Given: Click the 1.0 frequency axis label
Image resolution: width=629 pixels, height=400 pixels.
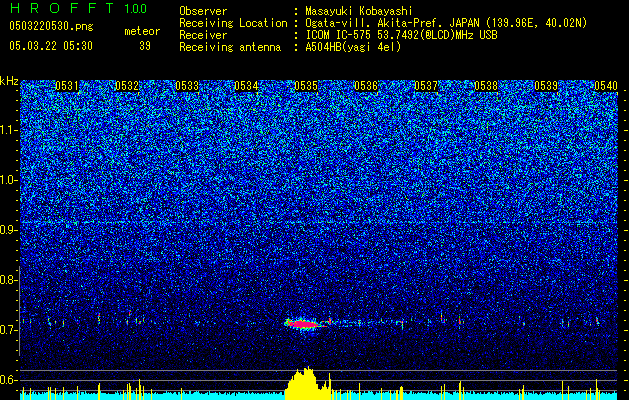Looking at the screenshot, I should pos(8,180).
